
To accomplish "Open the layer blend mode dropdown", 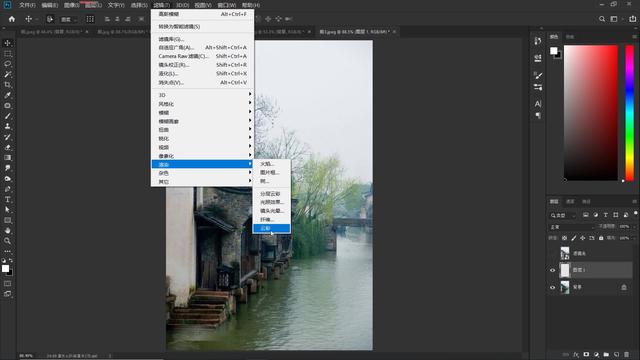I will point(572,227).
